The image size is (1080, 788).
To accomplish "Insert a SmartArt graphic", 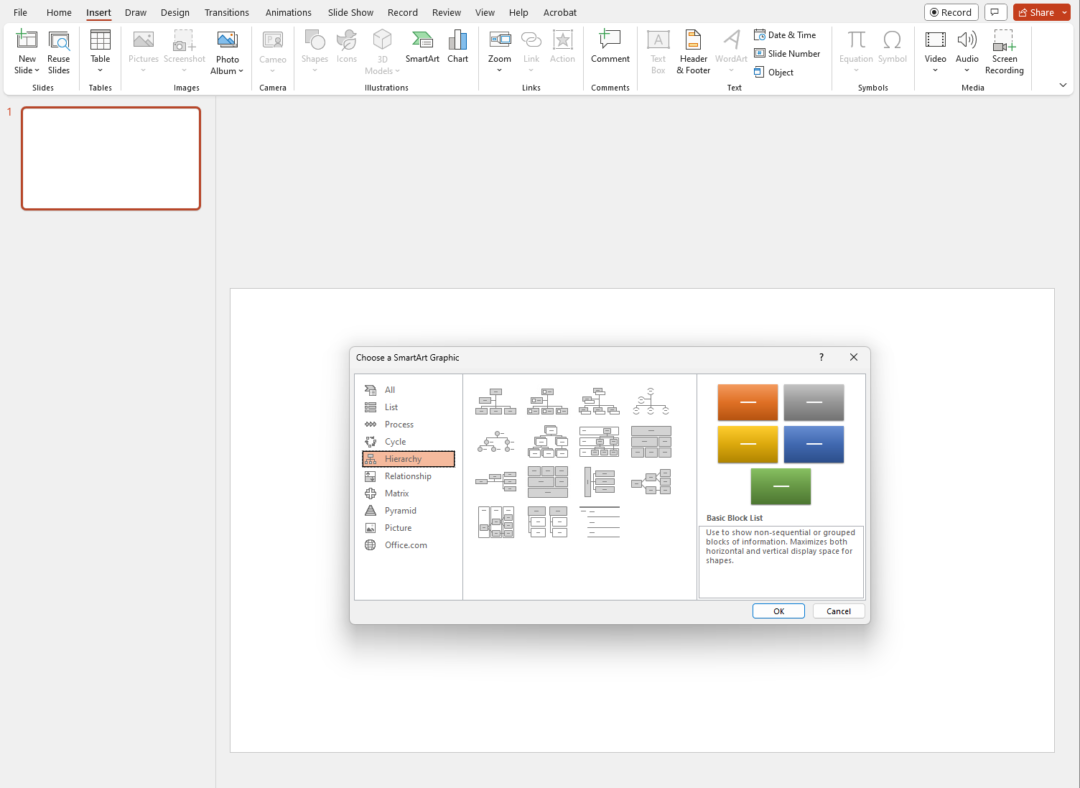I will [x=422, y=47].
